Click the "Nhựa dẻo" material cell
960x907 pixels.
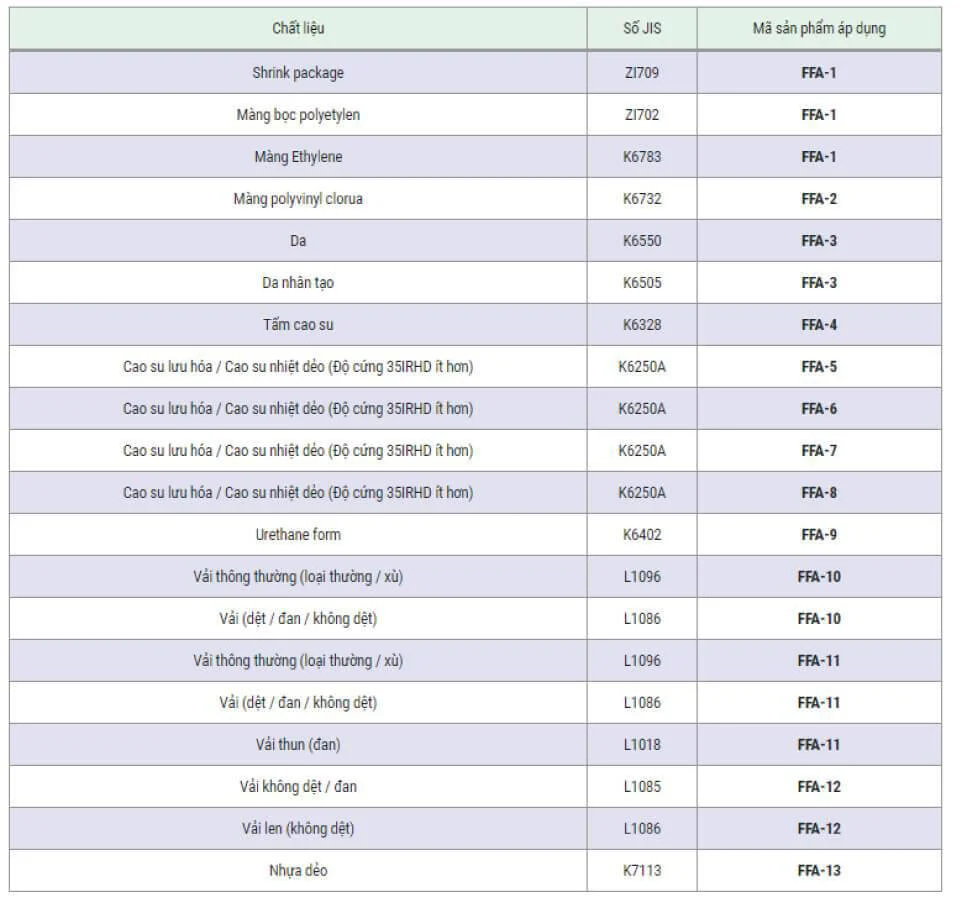coord(298,871)
